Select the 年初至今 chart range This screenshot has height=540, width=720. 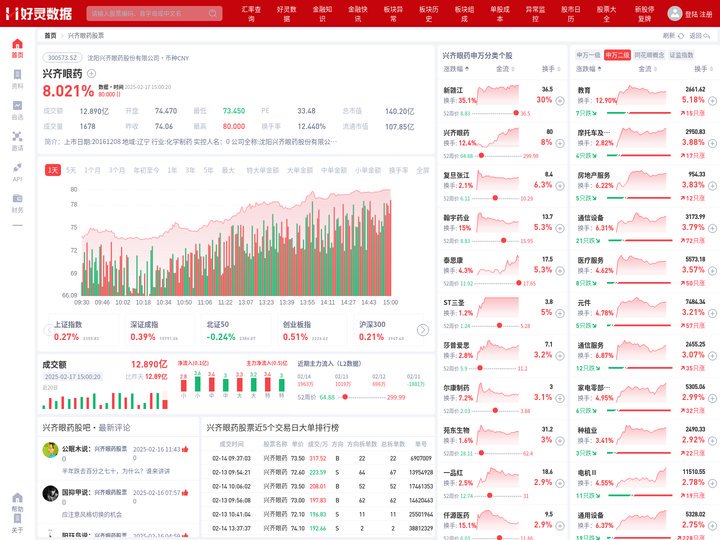146,170
